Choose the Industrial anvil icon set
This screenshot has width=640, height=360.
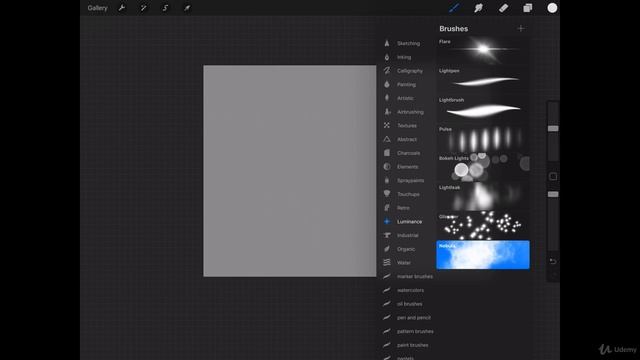[x=387, y=235]
